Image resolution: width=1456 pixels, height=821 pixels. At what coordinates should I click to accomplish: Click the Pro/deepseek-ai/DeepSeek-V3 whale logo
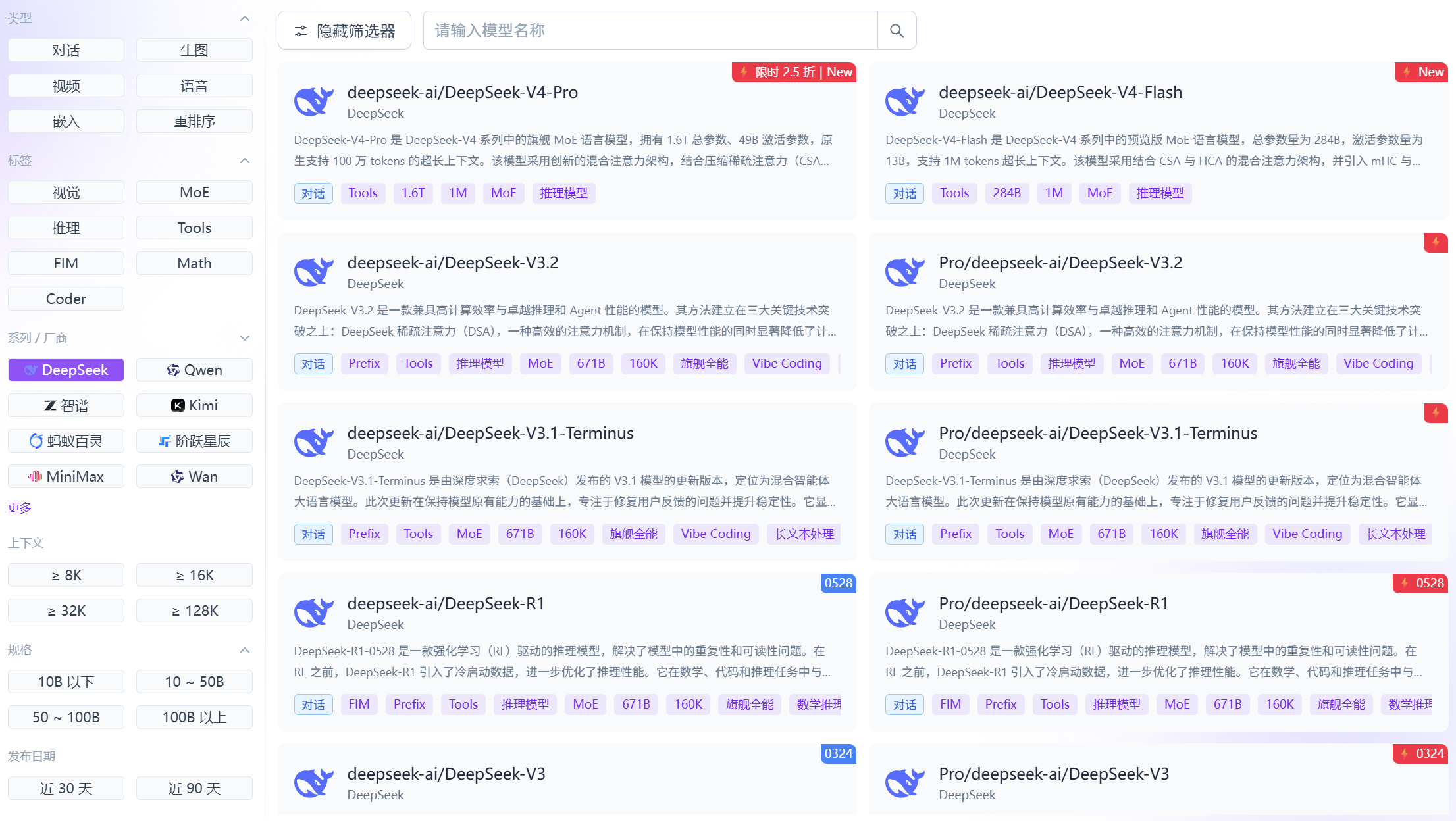coord(905,783)
